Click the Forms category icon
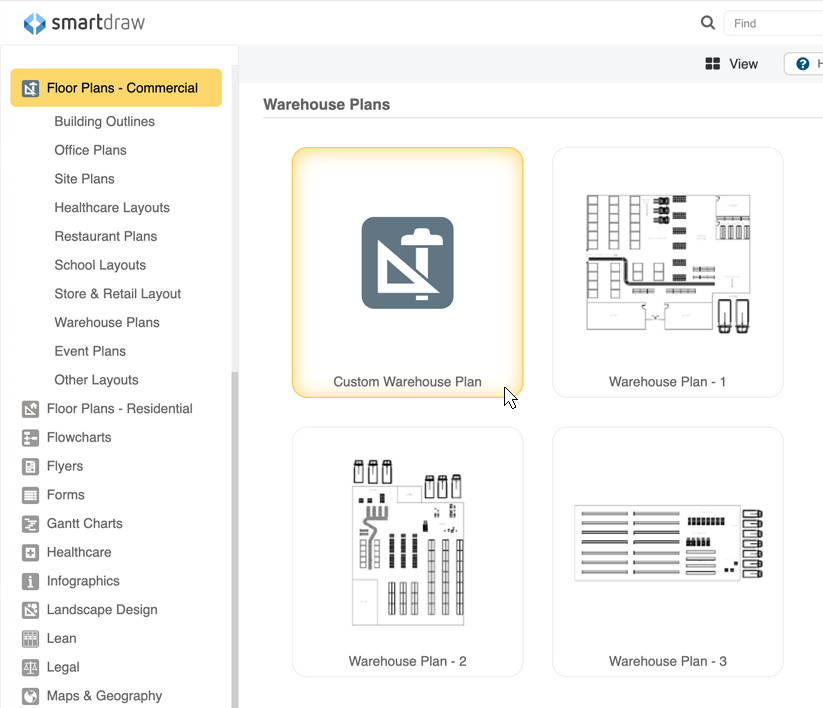Screen dimensions: 823x708 (x=30, y=495)
